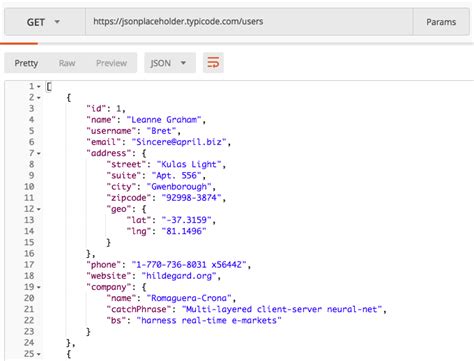Click the request URL input field

[x=249, y=22]
